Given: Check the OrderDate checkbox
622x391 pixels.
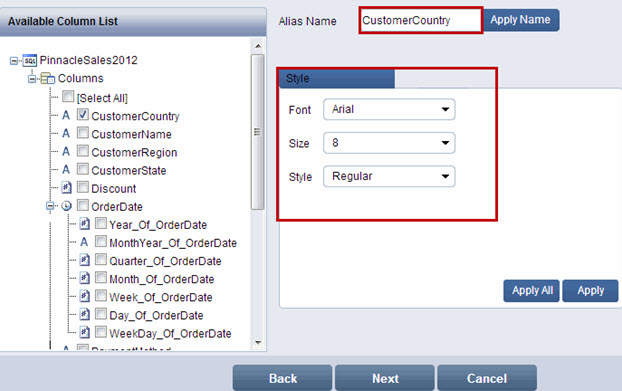Looking at the screenshot, I should [x=83, y=205].
